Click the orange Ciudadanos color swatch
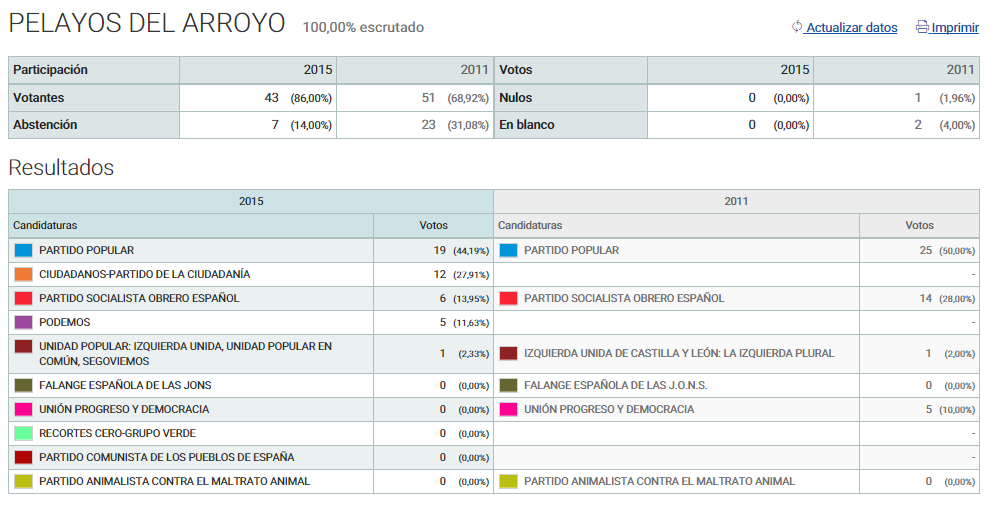Image resolution: width=993 pixels, height=509 pixels. 23,274
